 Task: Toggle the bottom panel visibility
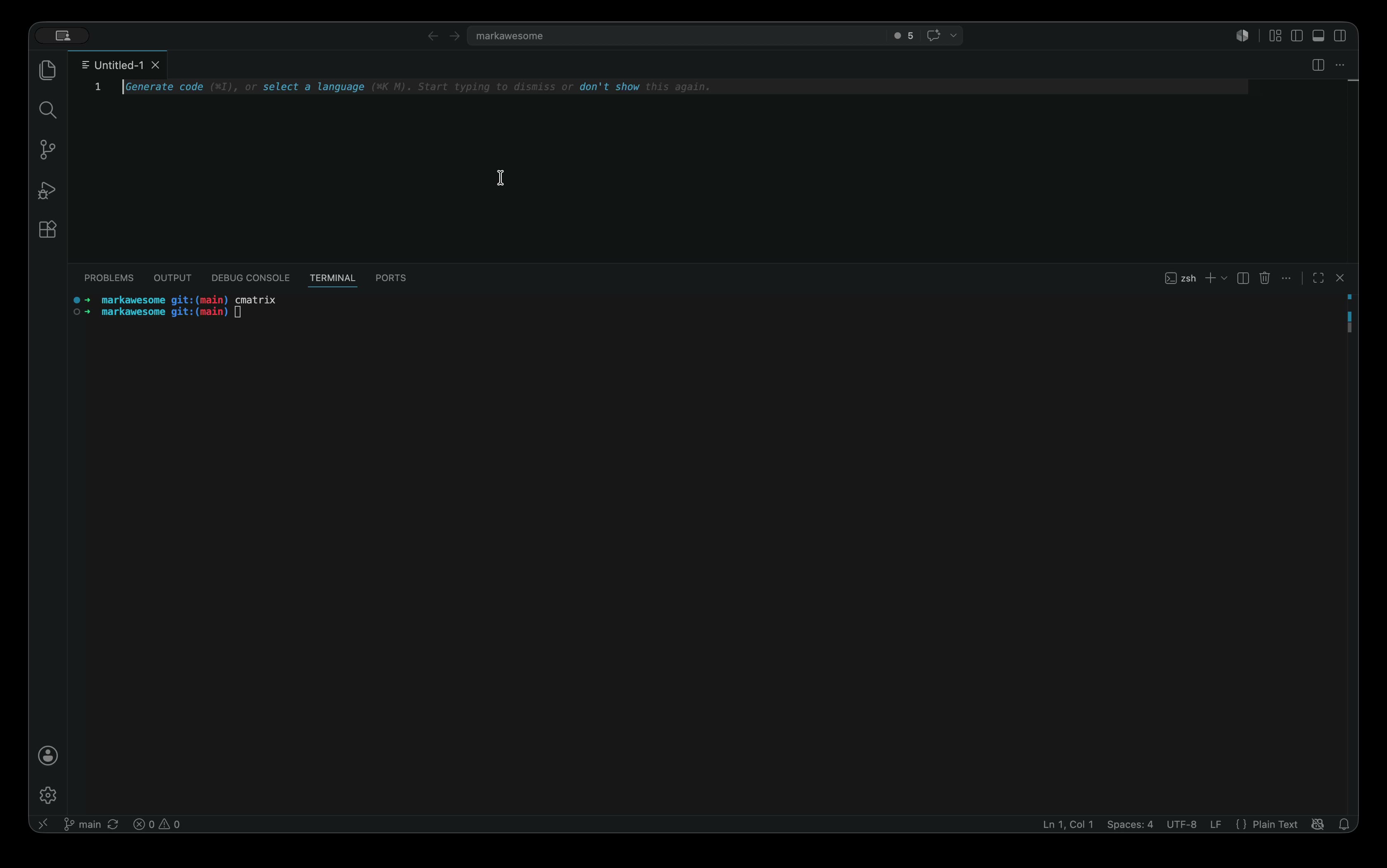point(1318,36)
